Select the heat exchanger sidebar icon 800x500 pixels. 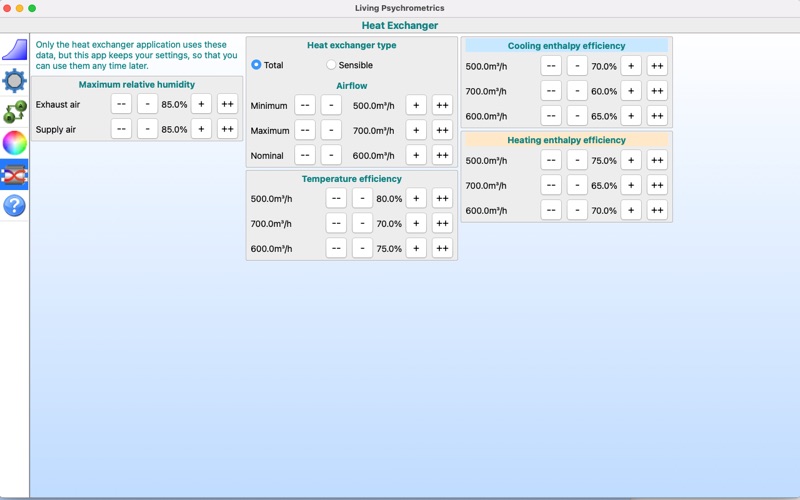(14, 174)
